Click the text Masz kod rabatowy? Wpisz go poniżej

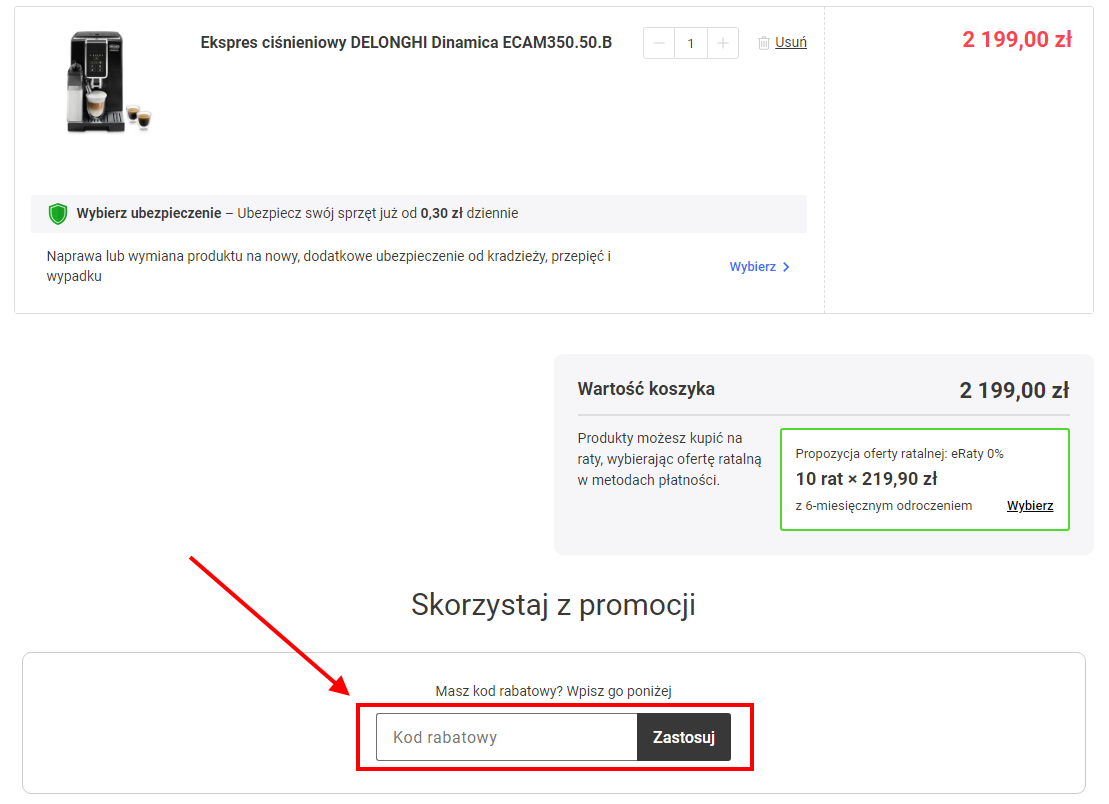point(554,691)
